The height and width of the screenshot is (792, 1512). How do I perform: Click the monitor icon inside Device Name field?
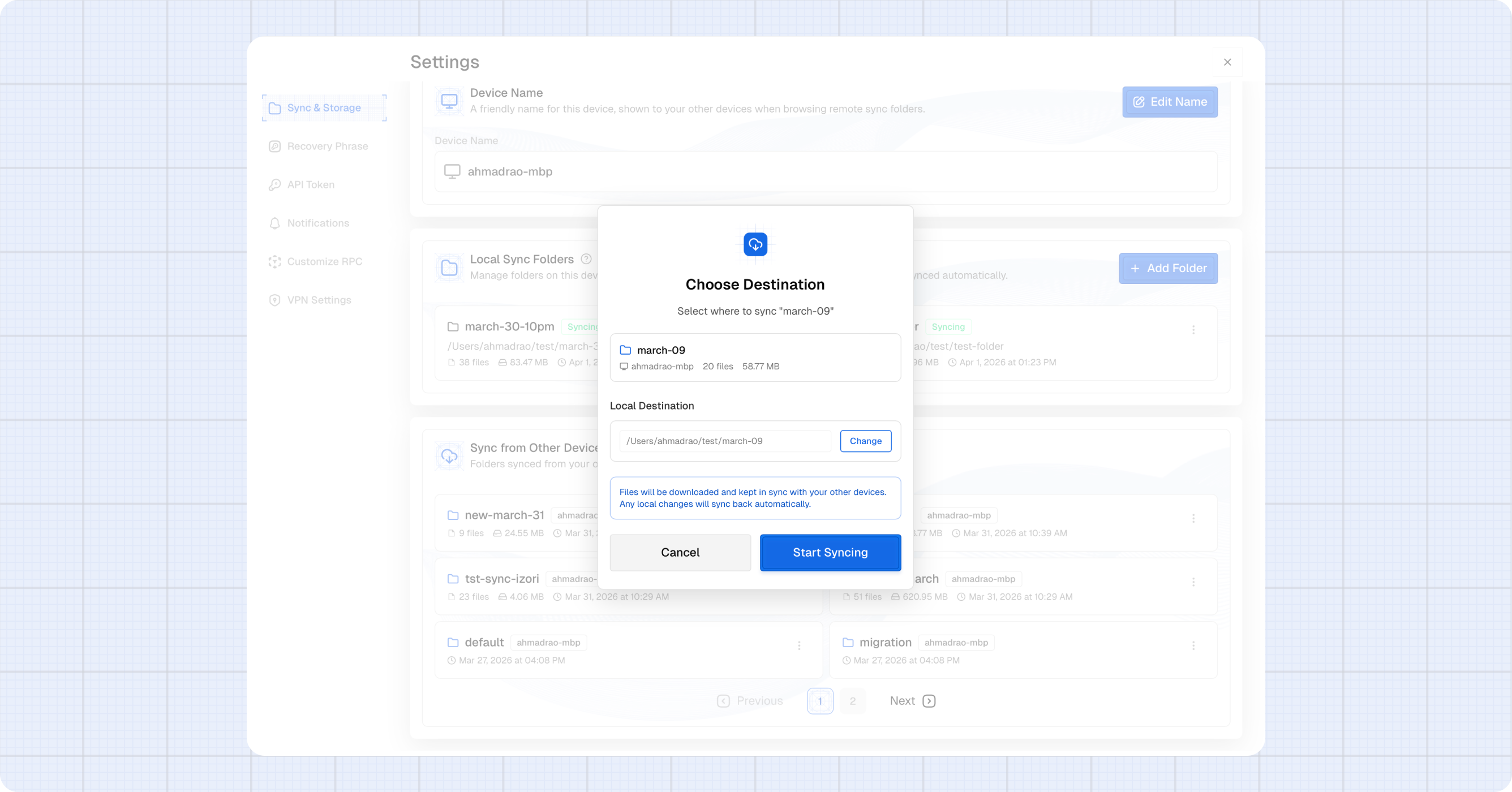452,171
